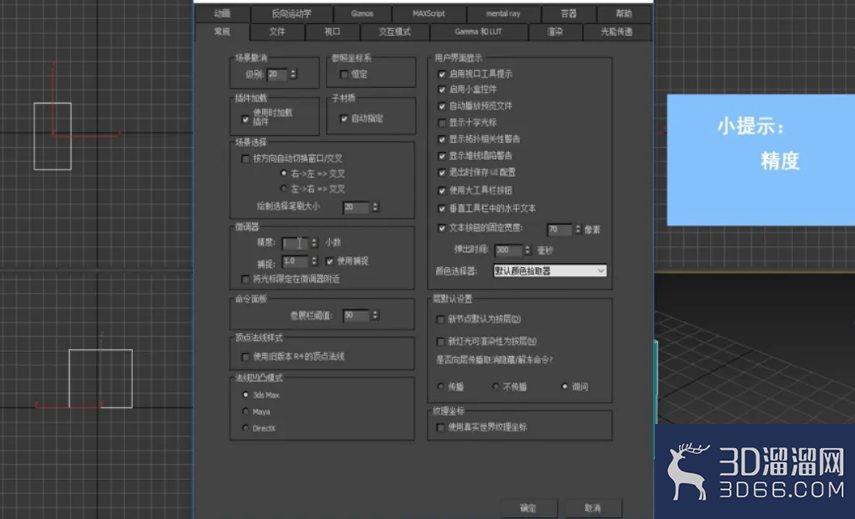This screenshot has width=855, height=519.
Task: Enable 显示十字光标 checkbox
Action: tap(442, 123)
